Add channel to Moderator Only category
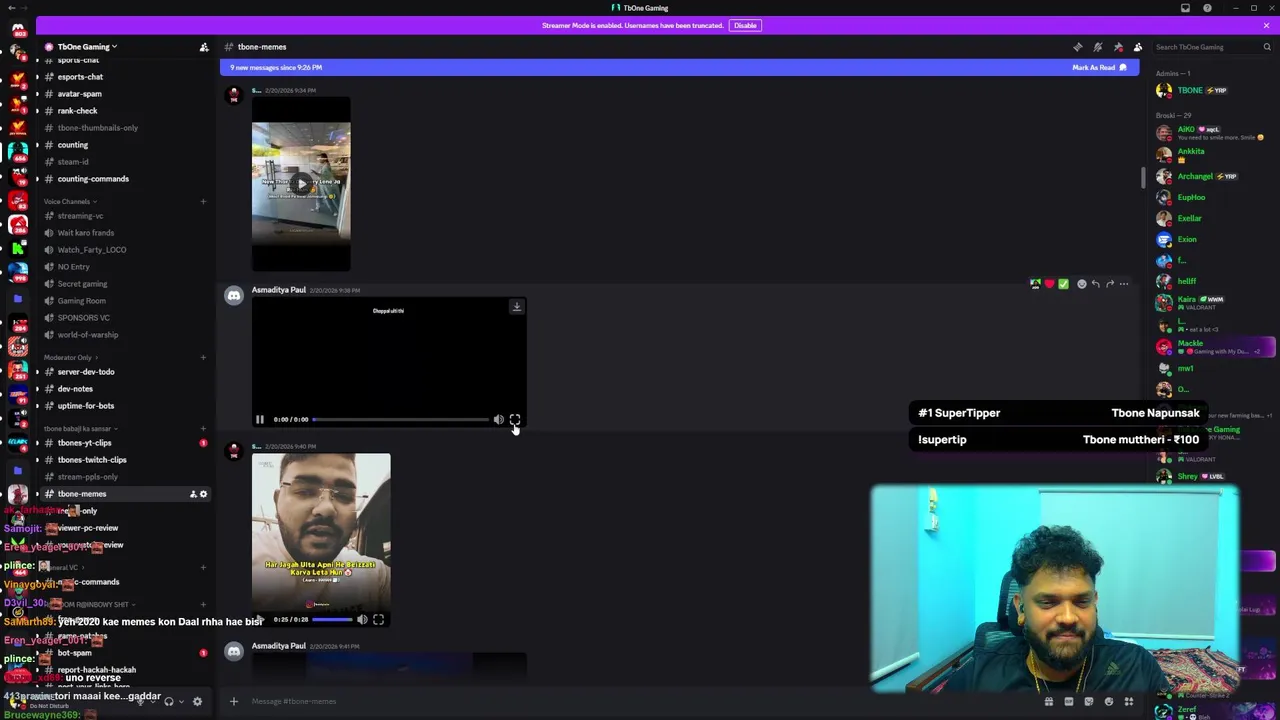1280x720 pixels. [203, 357]
